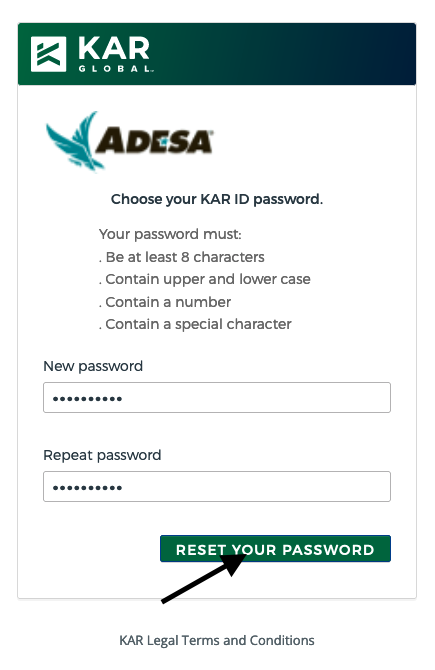The height and width of the screenshot is (670, 435).
Task: Click the "Your password must:" text
Action: click(170, 234)
